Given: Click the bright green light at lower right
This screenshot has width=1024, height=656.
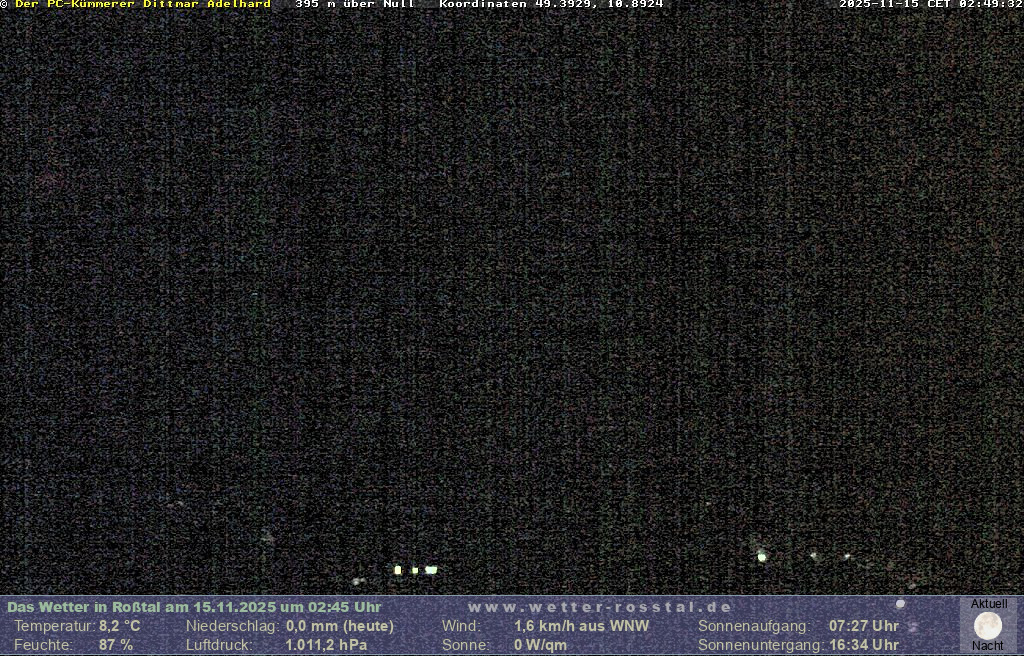Looking at the screenshot, I should 762,557.
